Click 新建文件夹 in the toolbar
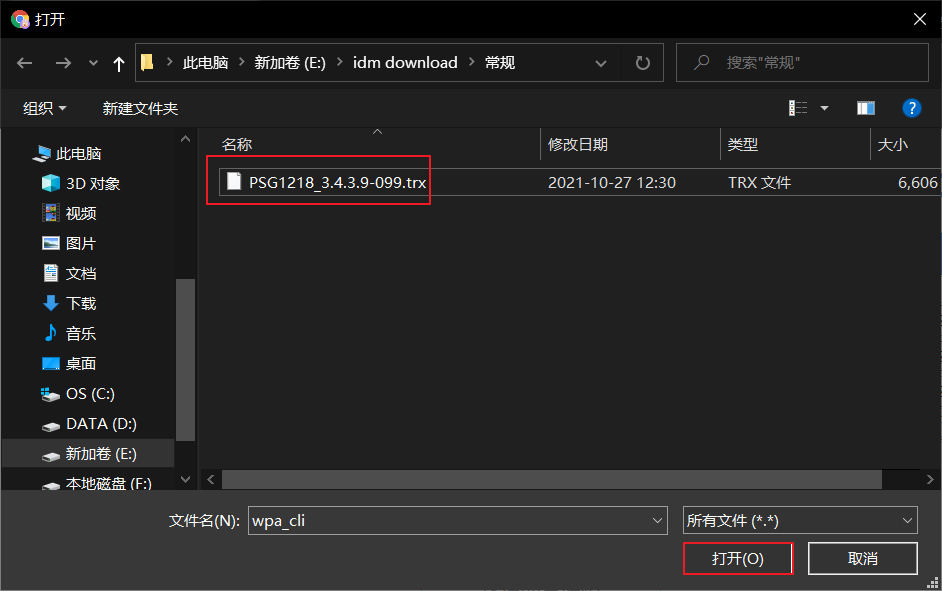The image size is (942, 591). (140, 108)
